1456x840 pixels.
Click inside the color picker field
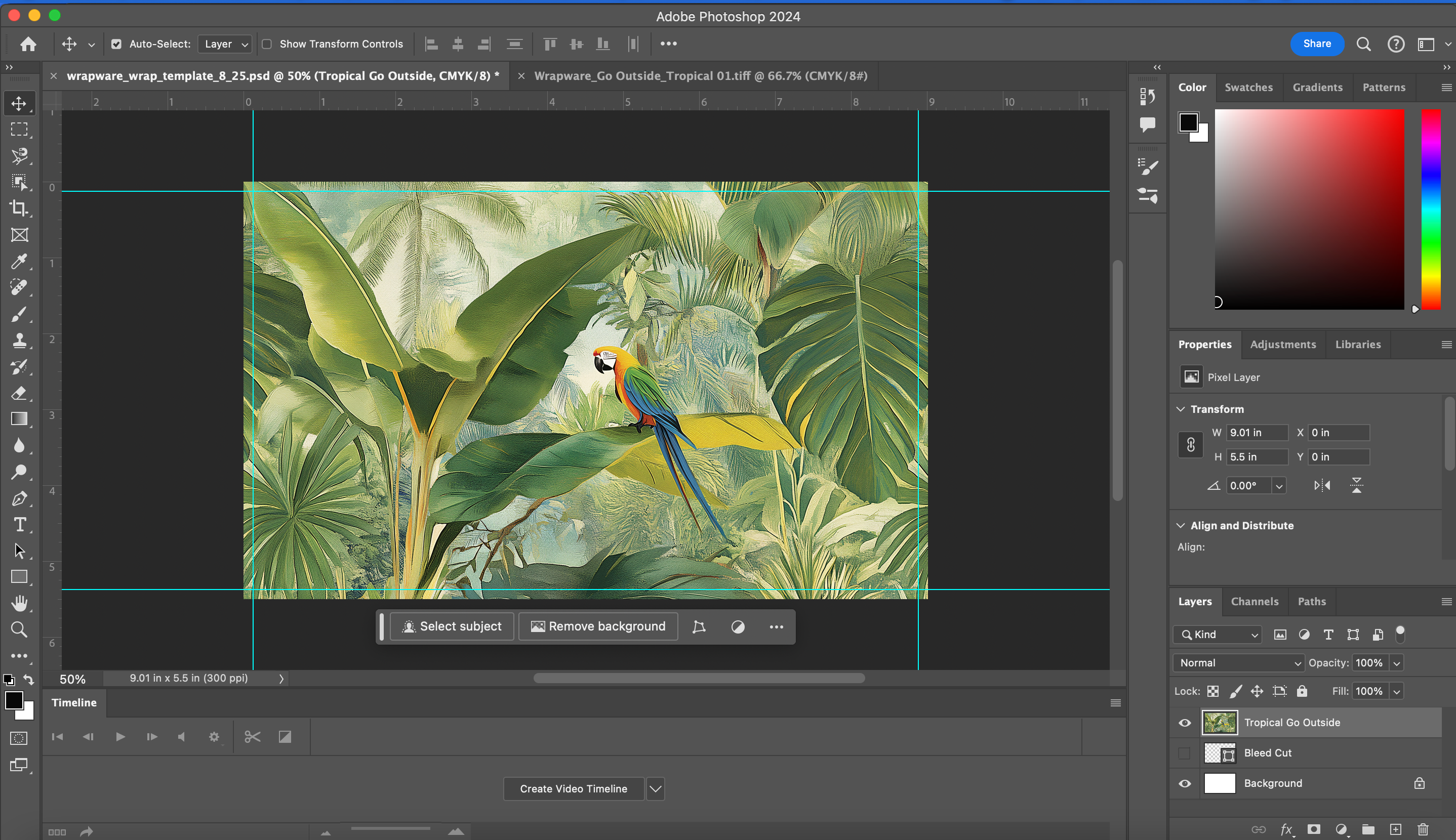click(1309, 209)
